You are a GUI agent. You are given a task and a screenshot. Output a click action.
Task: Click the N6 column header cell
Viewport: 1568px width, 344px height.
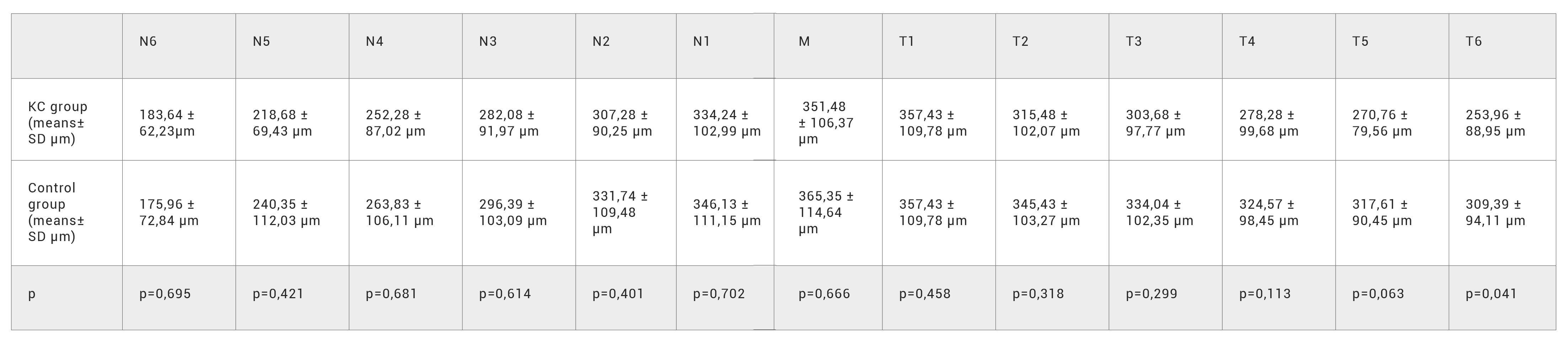(x=179, y=46)
